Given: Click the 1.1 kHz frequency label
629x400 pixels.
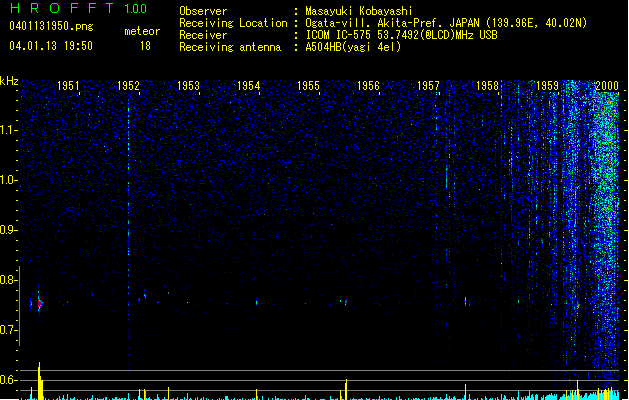Looking at the screenshot, I should (8, 130).
